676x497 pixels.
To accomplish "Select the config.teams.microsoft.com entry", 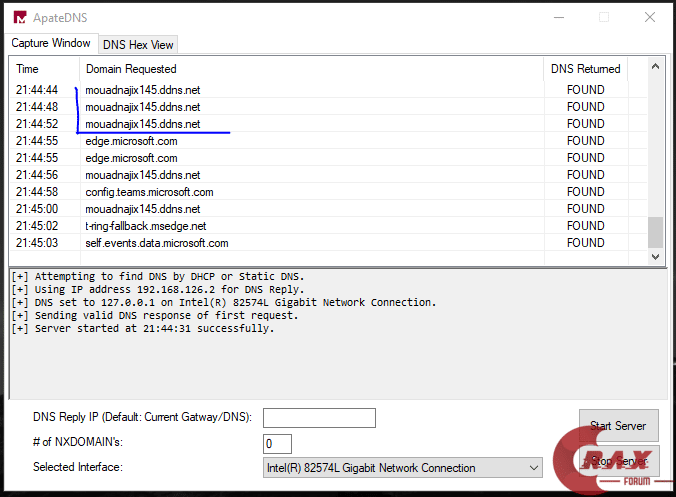I will pyautogui.click(x=149, y=192).
